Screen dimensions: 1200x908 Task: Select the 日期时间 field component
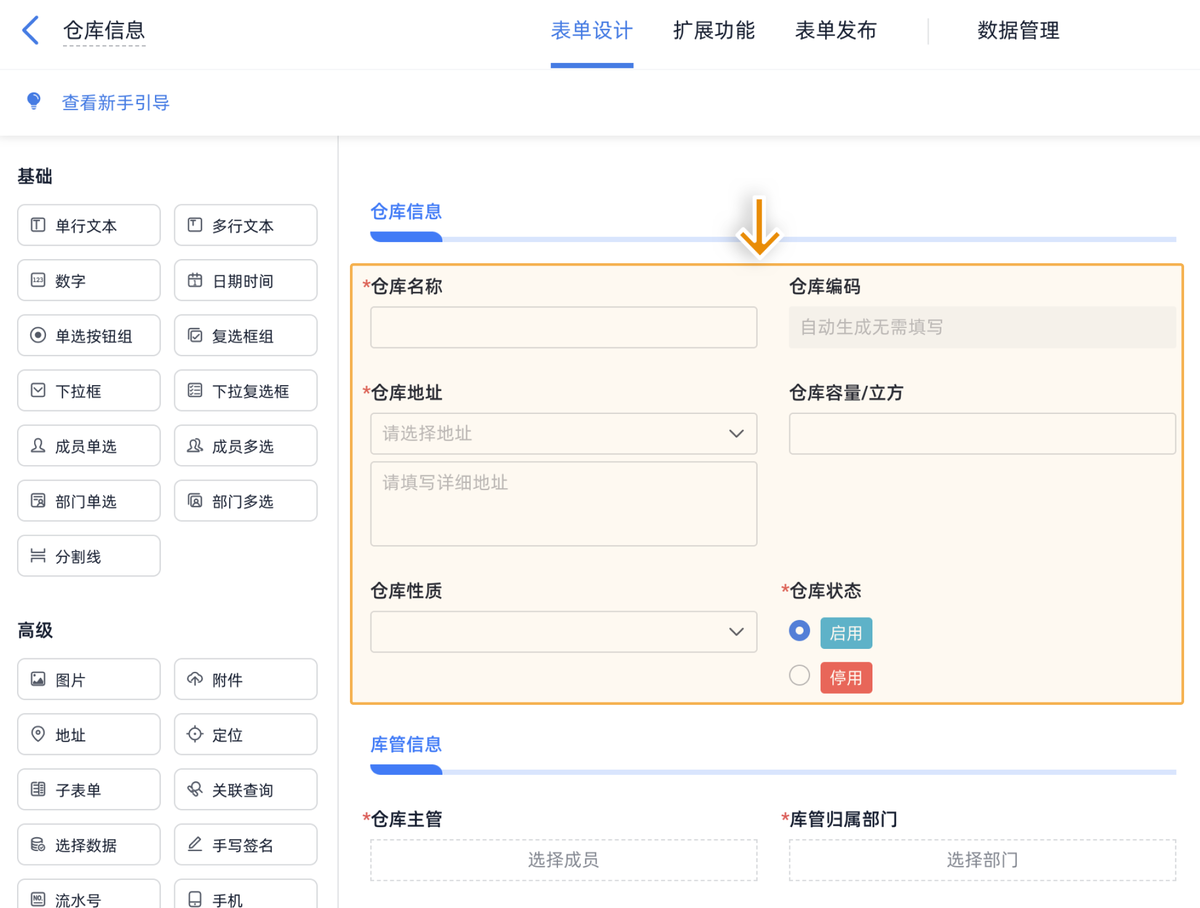coord(245,281)
